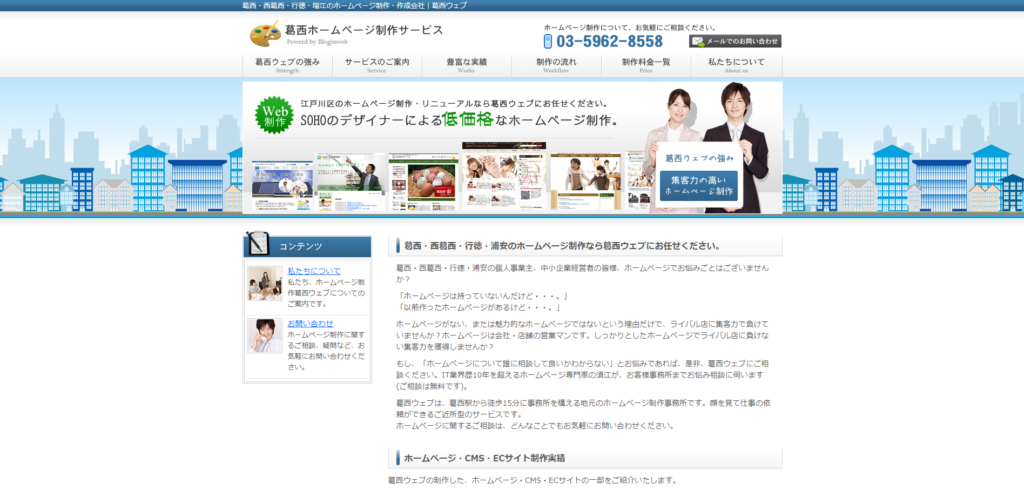View 制作料金一覧 Price page
Screen dimensions: 1024x490
click(646, 65)
